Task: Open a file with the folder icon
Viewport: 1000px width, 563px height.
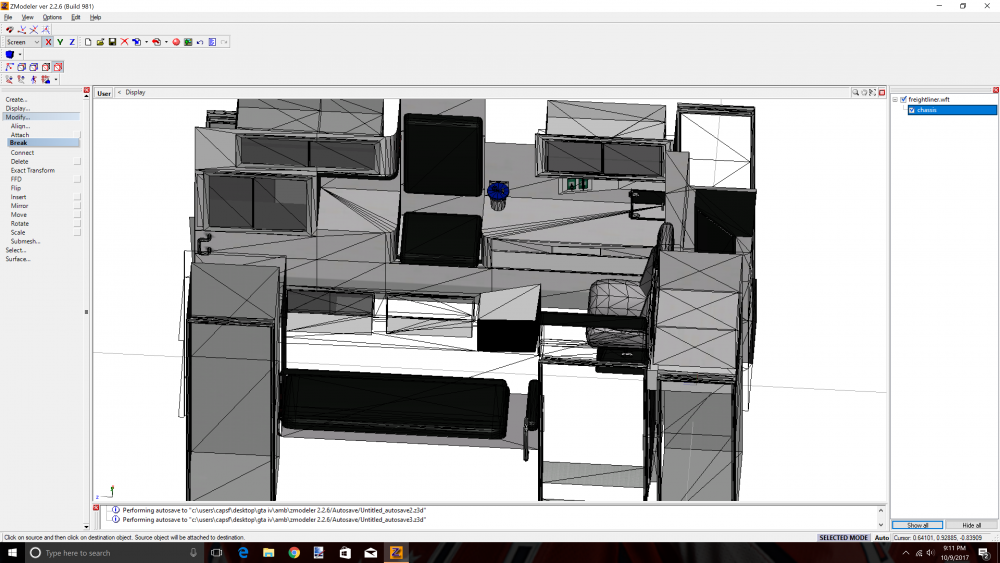Action: (x=100, y=42)
